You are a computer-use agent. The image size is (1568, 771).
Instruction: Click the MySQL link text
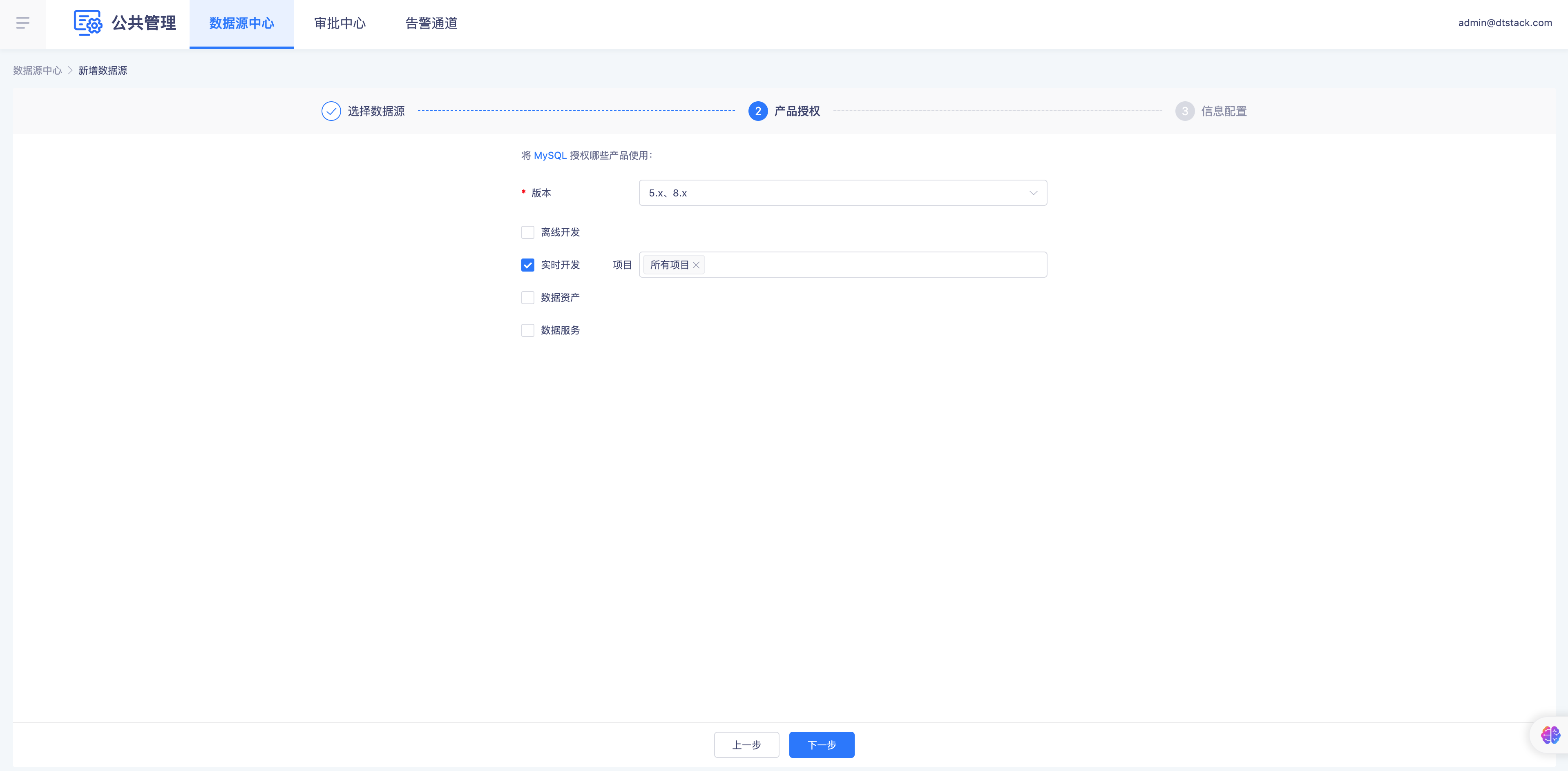point(550,156)
